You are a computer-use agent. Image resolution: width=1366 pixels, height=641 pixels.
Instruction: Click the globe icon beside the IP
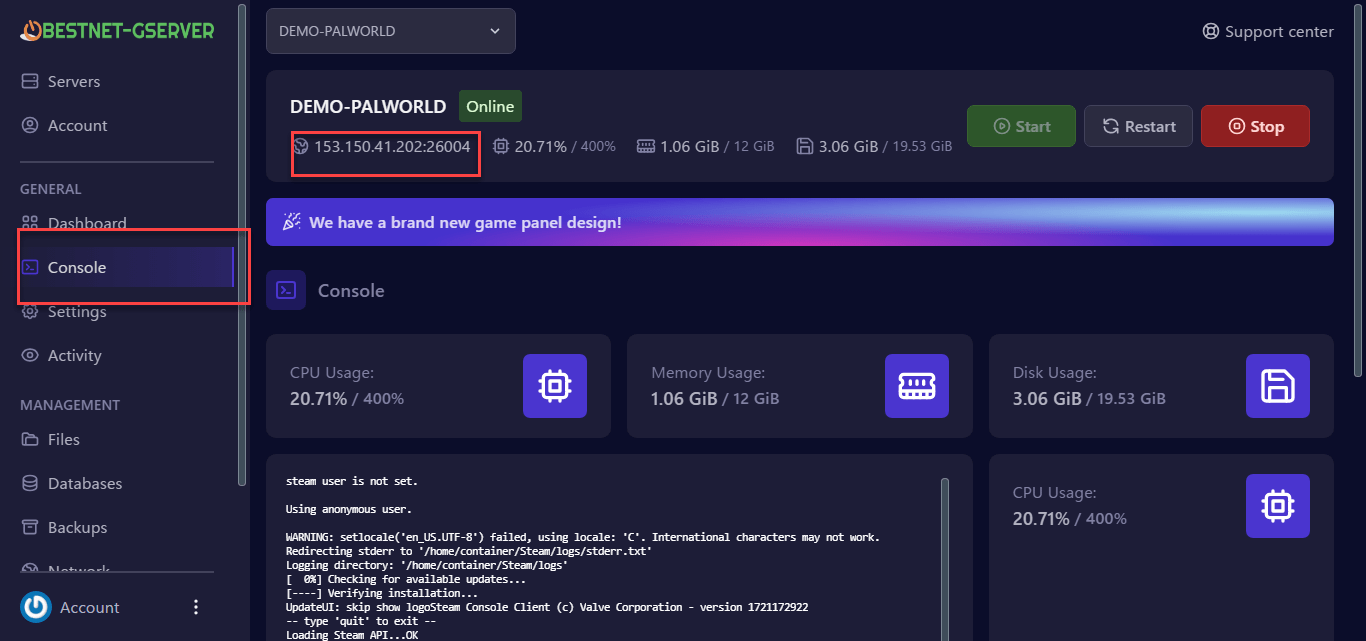(x=300, y=146)
